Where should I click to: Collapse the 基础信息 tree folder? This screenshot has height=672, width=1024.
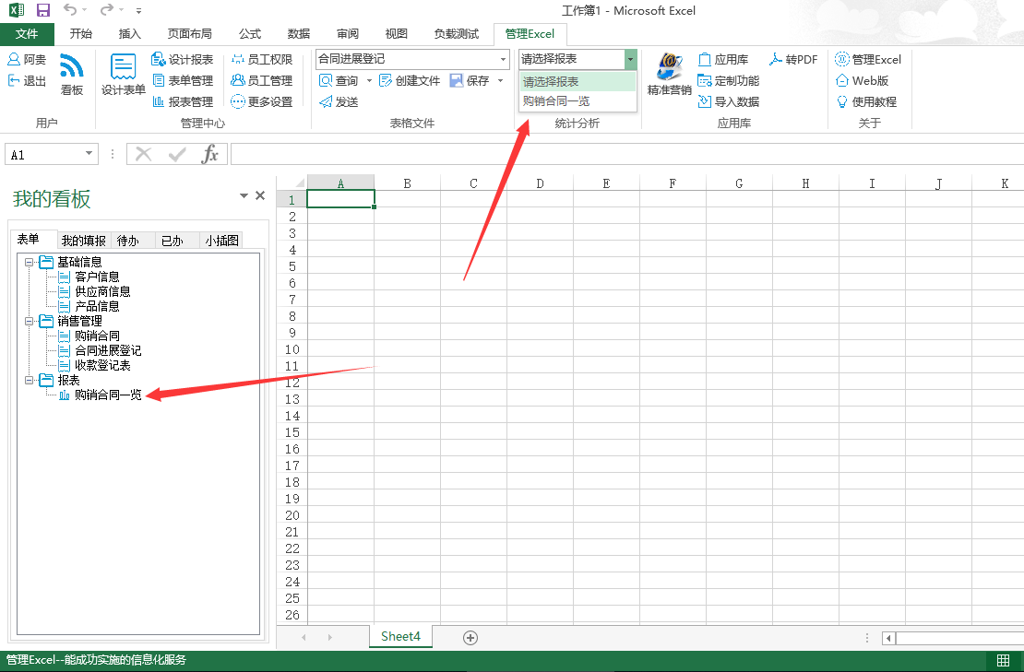point(29,262)
